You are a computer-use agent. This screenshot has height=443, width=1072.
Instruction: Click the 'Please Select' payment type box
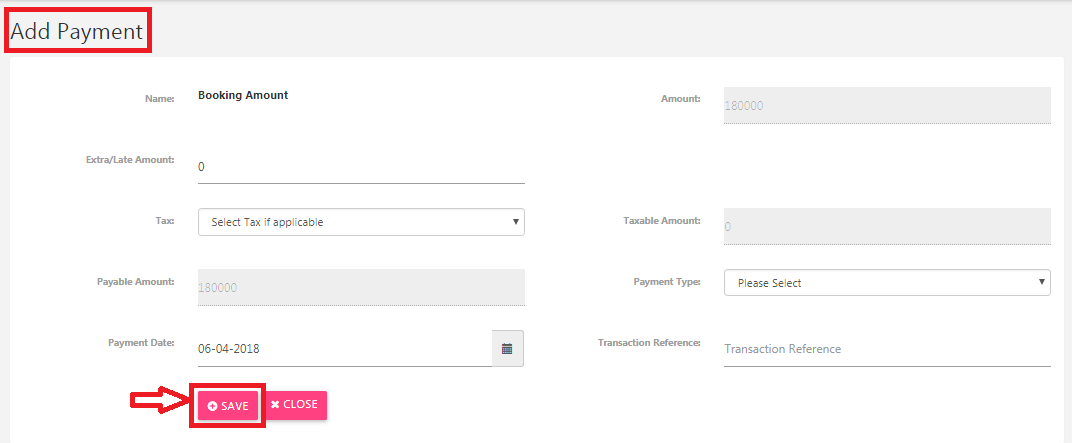(x=887, y=282)
